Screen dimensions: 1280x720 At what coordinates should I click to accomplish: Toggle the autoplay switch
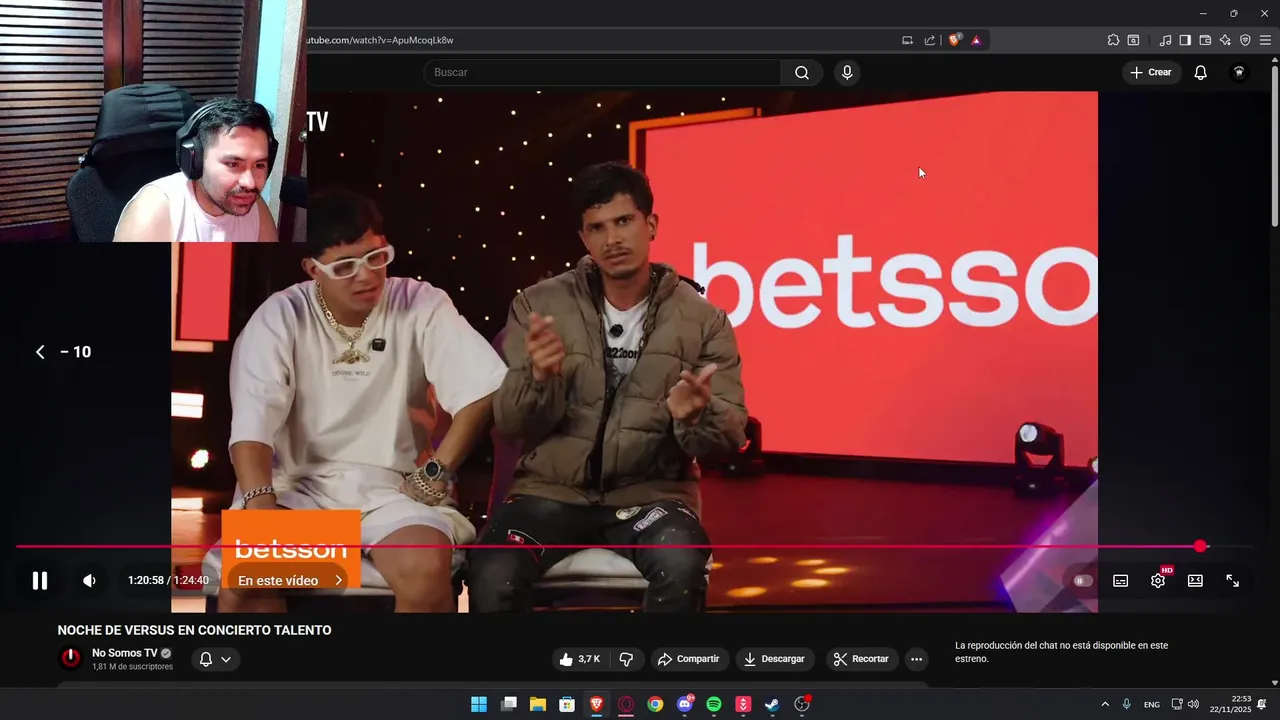pyautogui.click(x=1083, y=580)
